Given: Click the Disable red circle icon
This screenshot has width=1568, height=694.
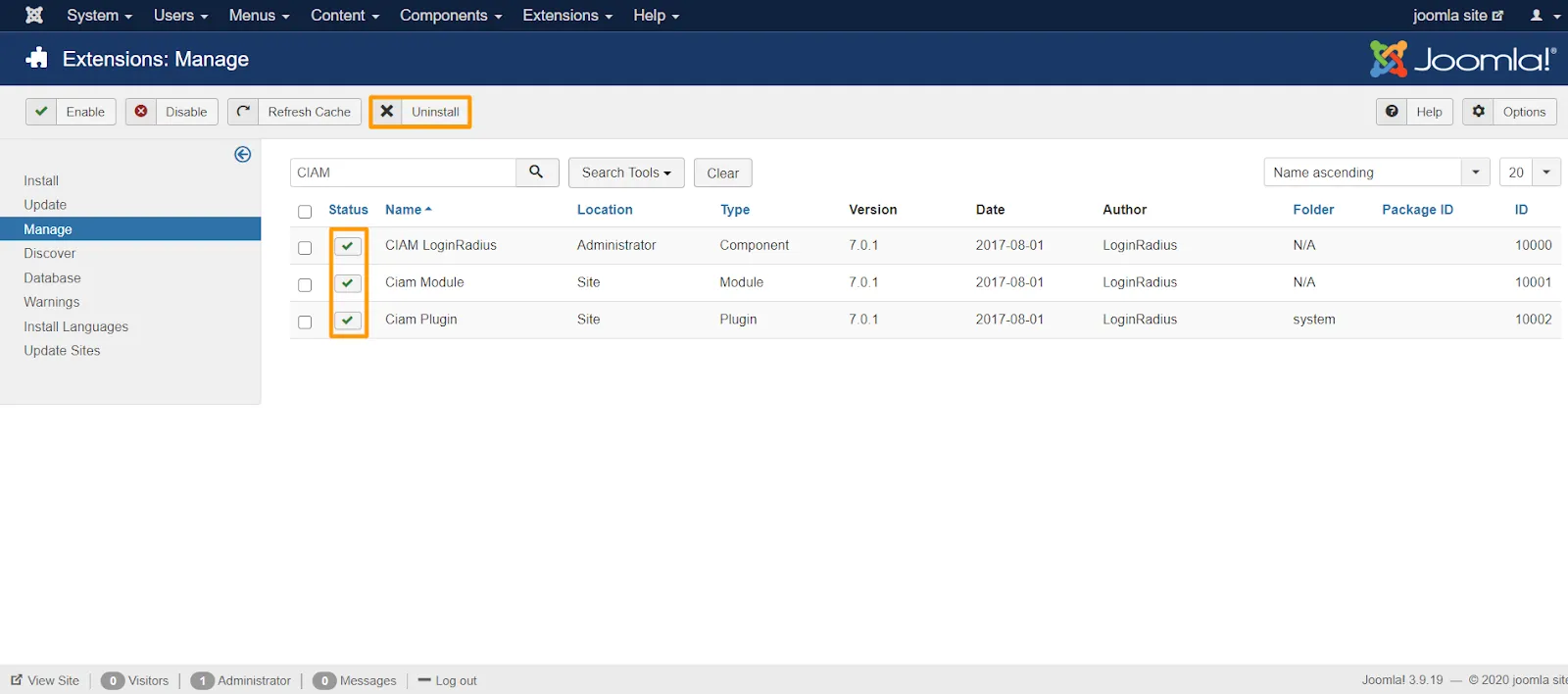Looking at the screenshot, I should pos(141,112).
